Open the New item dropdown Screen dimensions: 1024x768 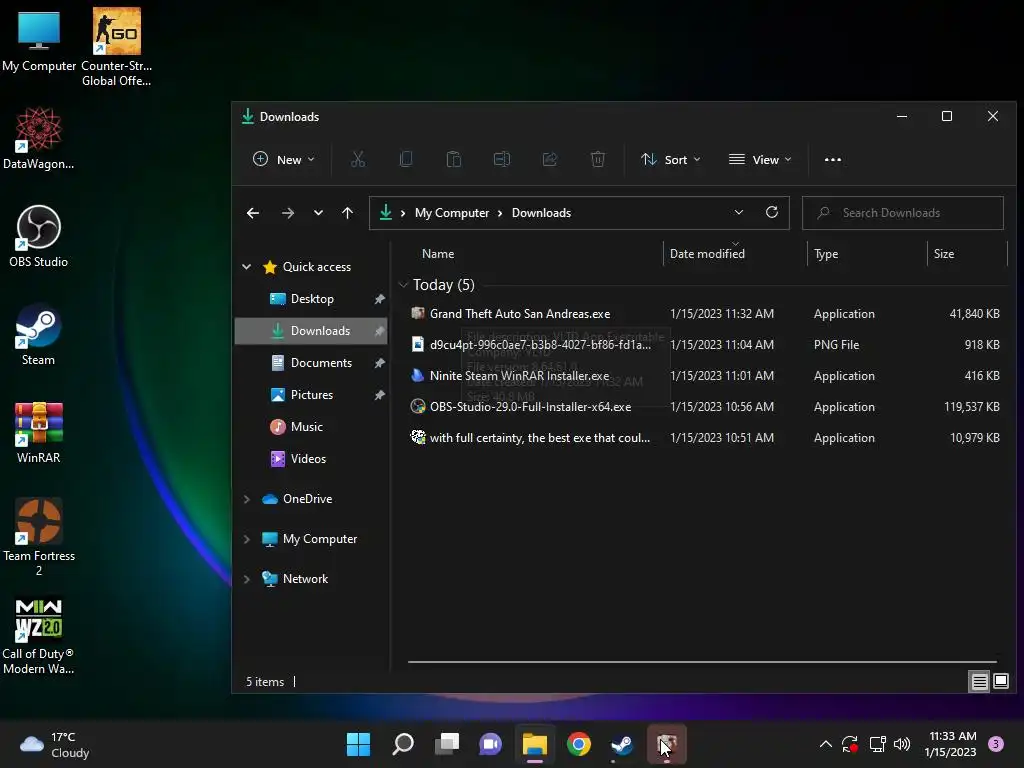tap(284, 159)
